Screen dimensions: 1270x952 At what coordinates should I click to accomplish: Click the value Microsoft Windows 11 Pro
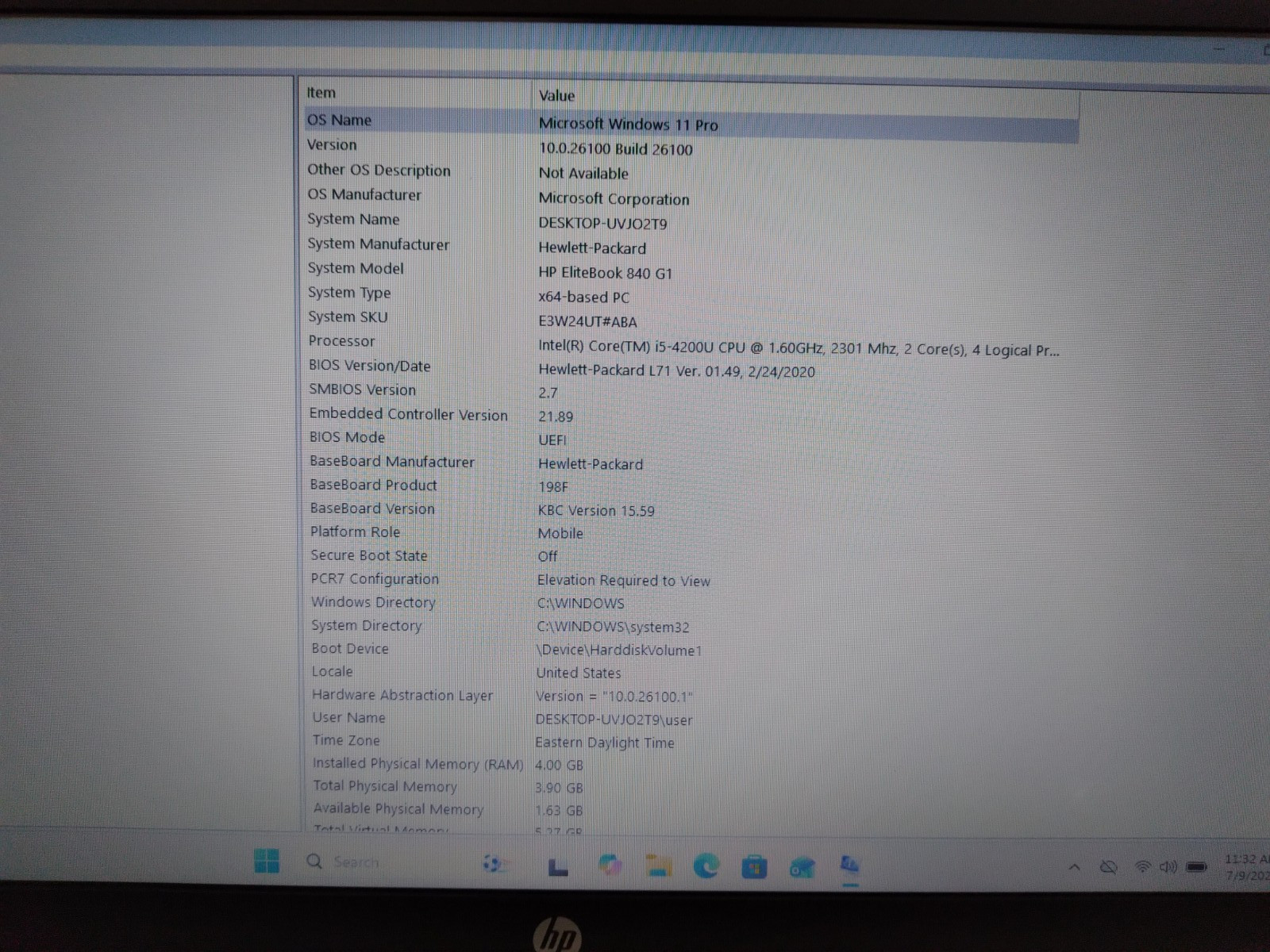pyautogui.click(x=628, y=124)
